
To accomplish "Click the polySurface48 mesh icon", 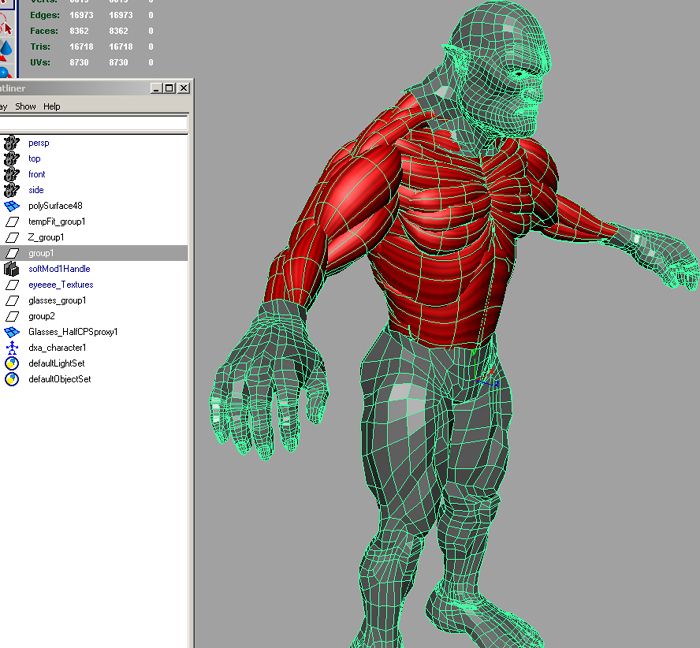I will (12, 206).
